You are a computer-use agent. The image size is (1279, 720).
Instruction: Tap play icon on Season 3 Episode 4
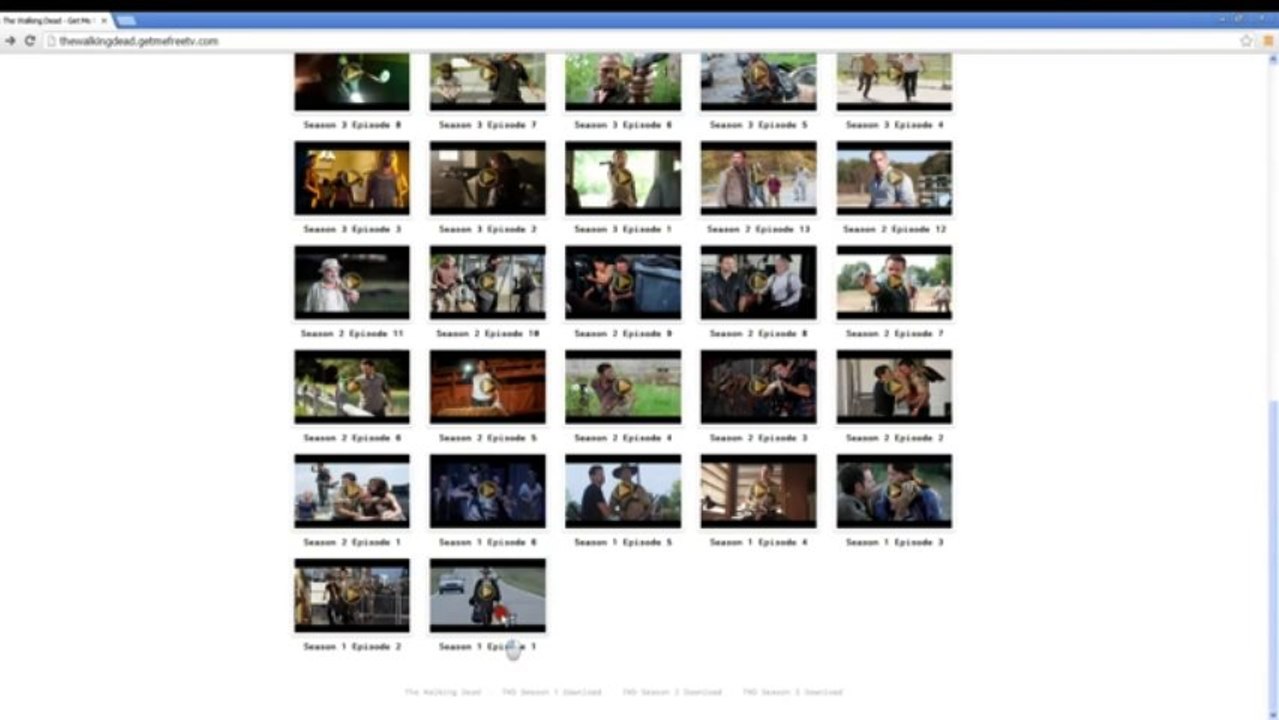(x=895, y=72)
